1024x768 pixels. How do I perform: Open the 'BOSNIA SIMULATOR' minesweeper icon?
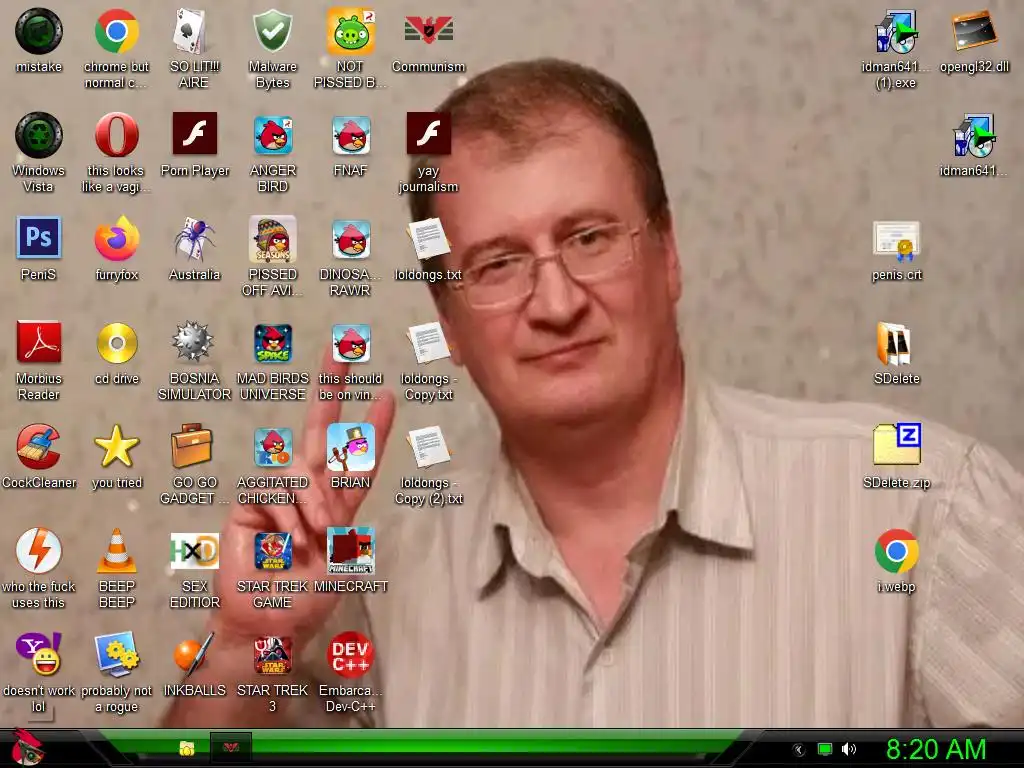(194, 342)
